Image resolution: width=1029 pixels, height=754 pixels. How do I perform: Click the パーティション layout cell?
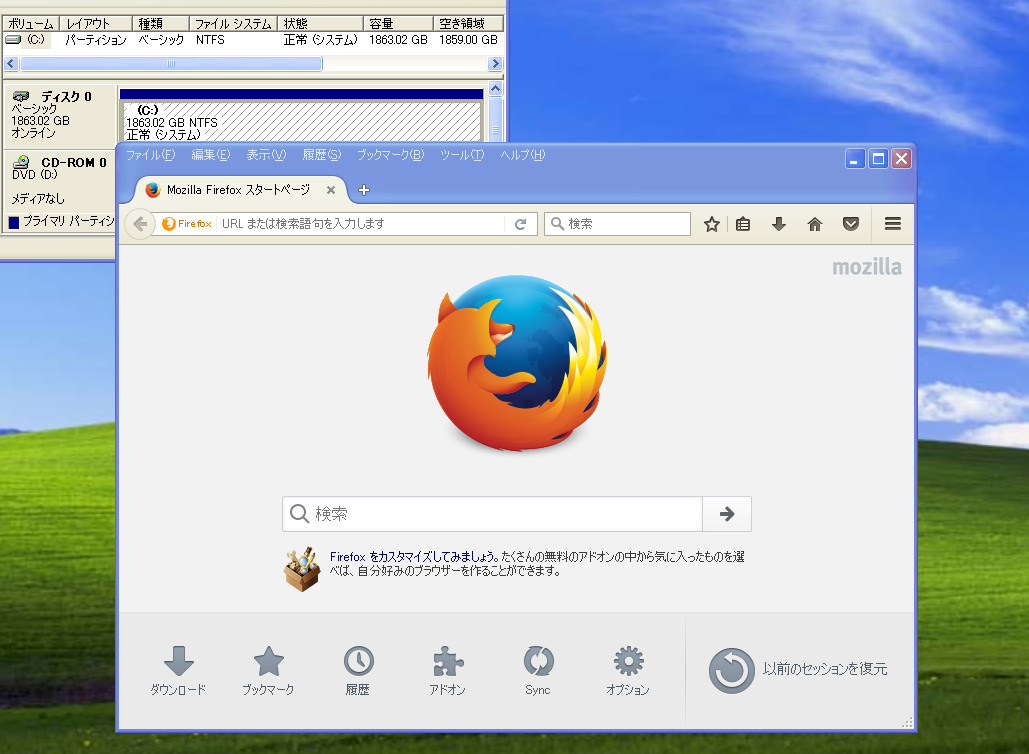(96, 40)
